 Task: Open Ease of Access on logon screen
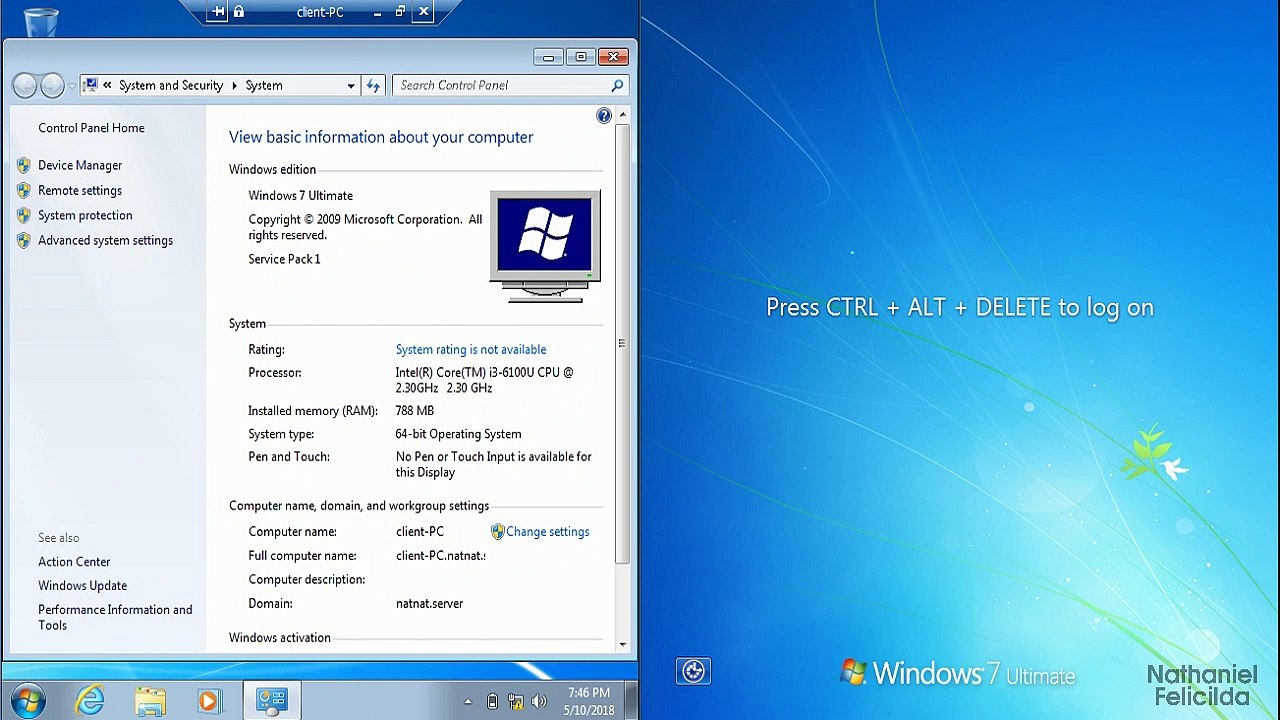693,671
